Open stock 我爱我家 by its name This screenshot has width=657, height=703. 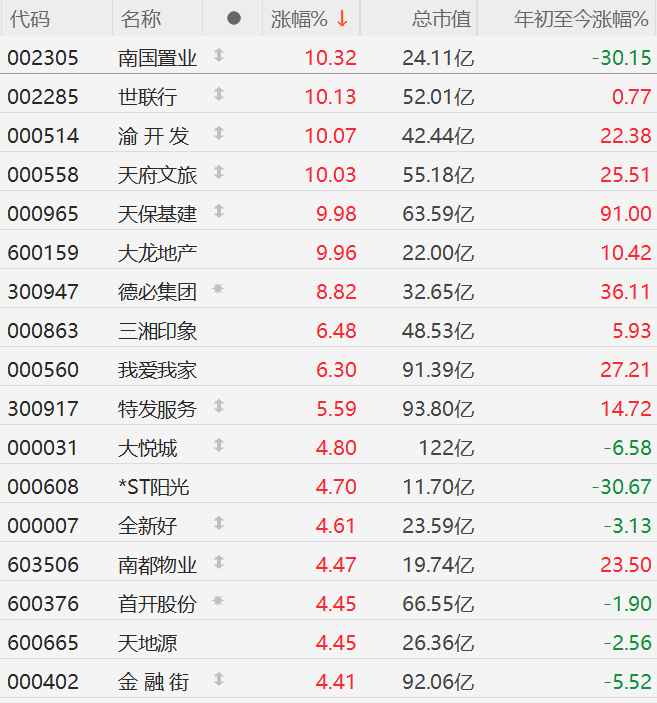157,370
